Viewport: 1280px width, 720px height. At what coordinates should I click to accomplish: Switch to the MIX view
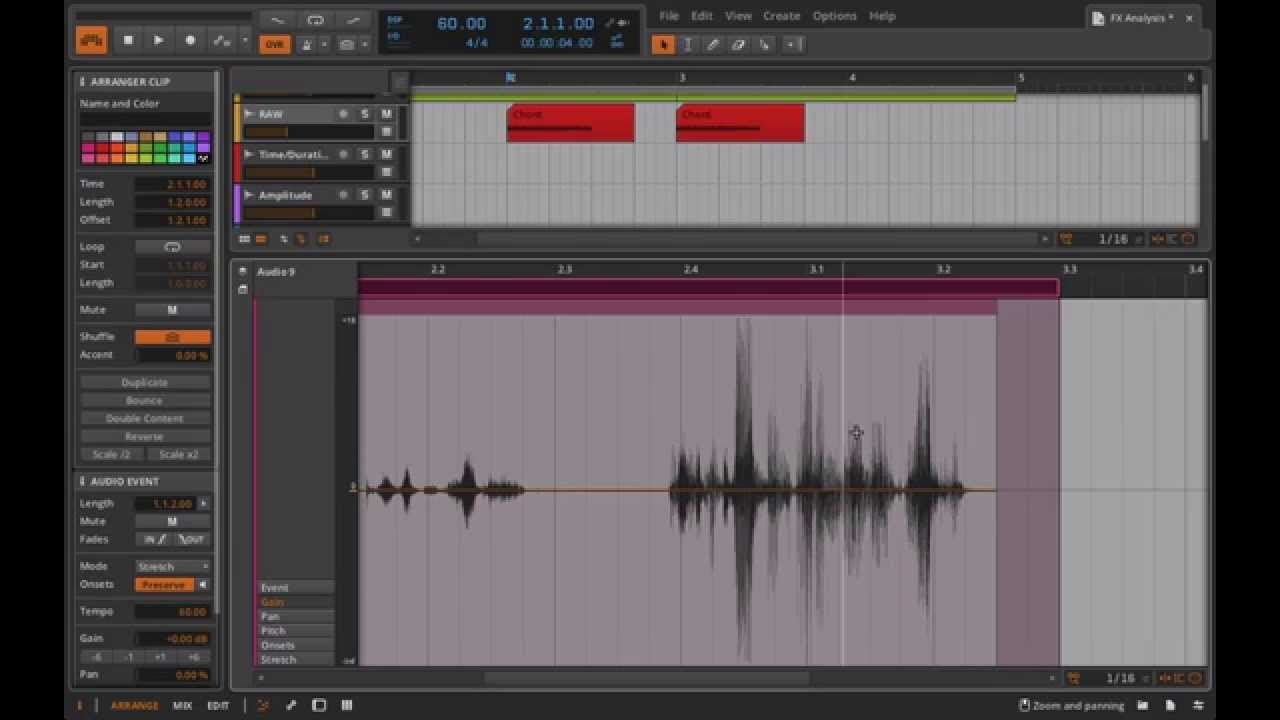click(182, 705)
